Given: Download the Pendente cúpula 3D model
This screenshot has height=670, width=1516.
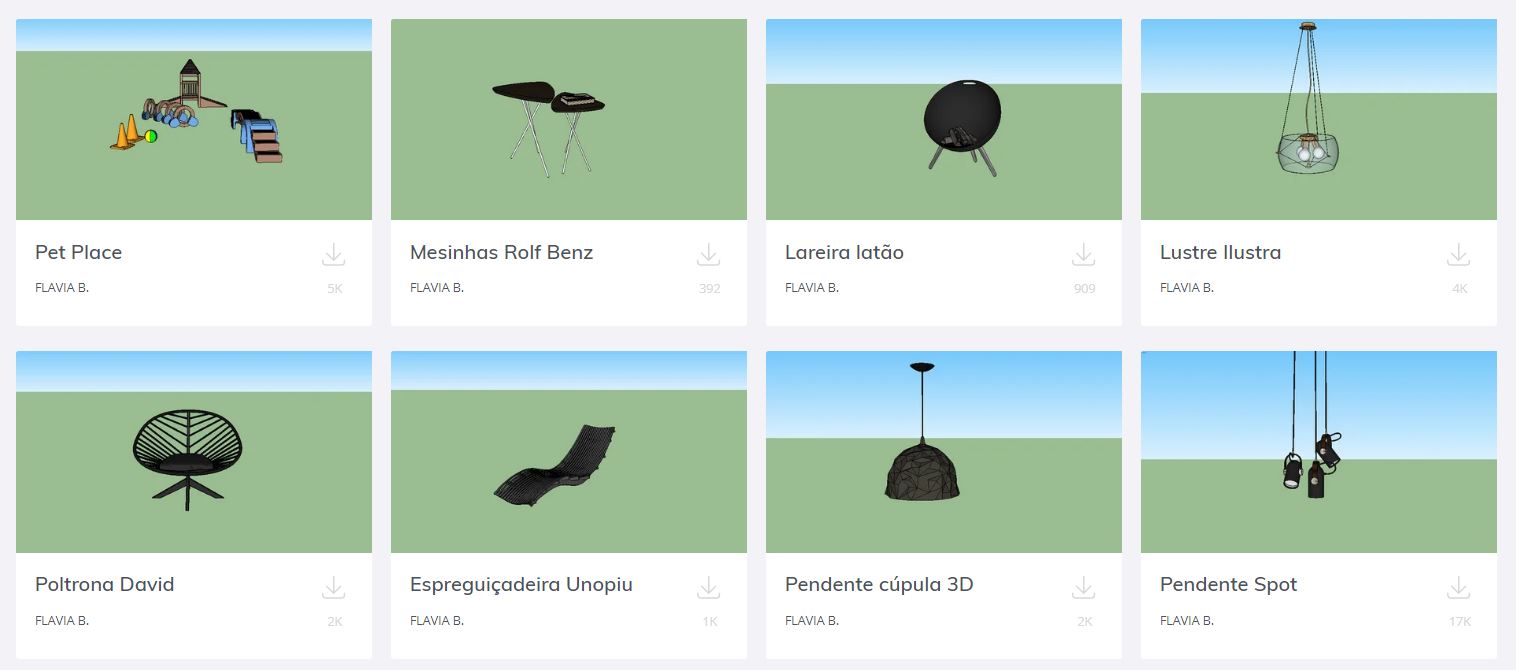Looking at the screenshot, I should (x=1084, y=587).
